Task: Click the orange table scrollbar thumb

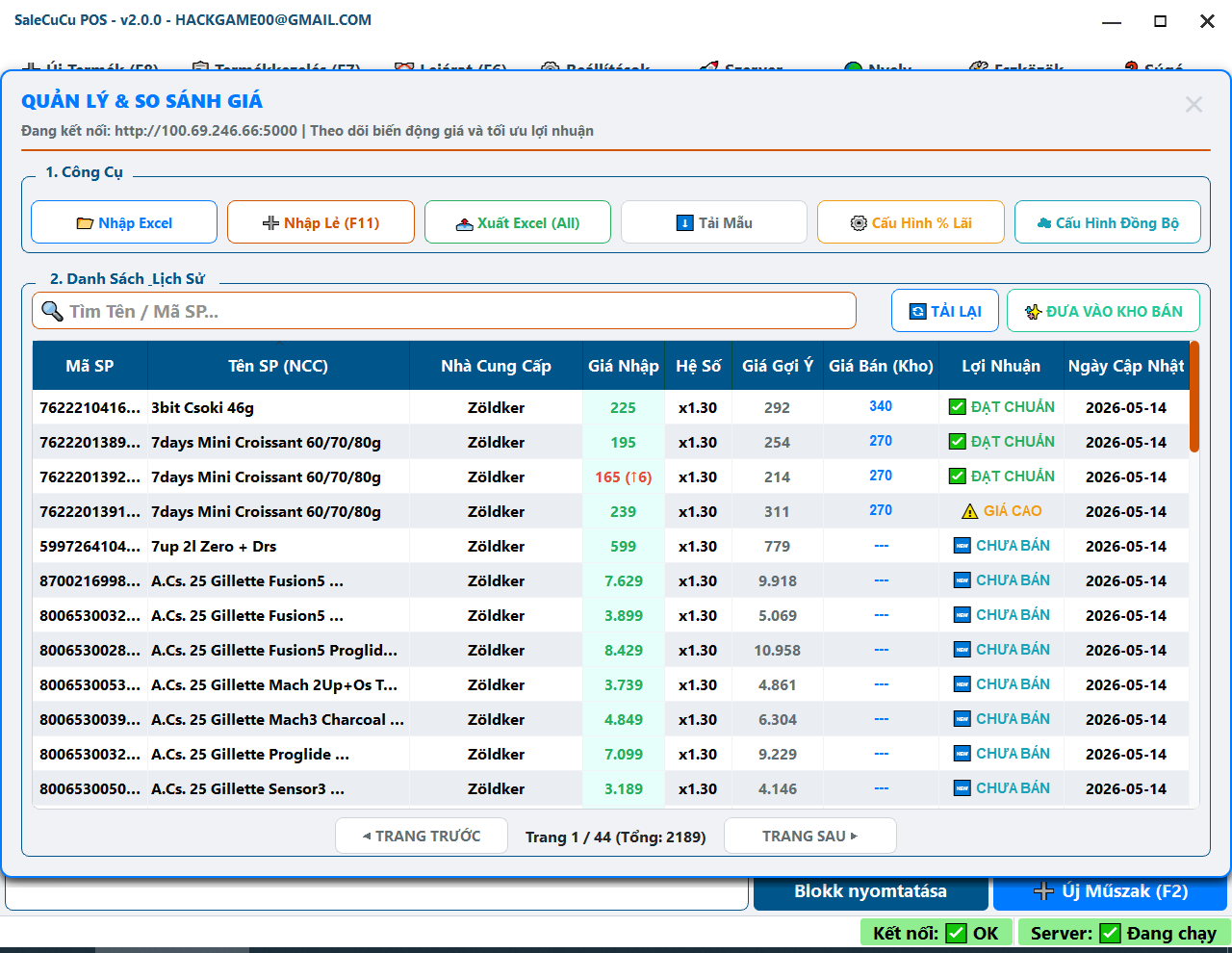Action: coord(1194,397)
